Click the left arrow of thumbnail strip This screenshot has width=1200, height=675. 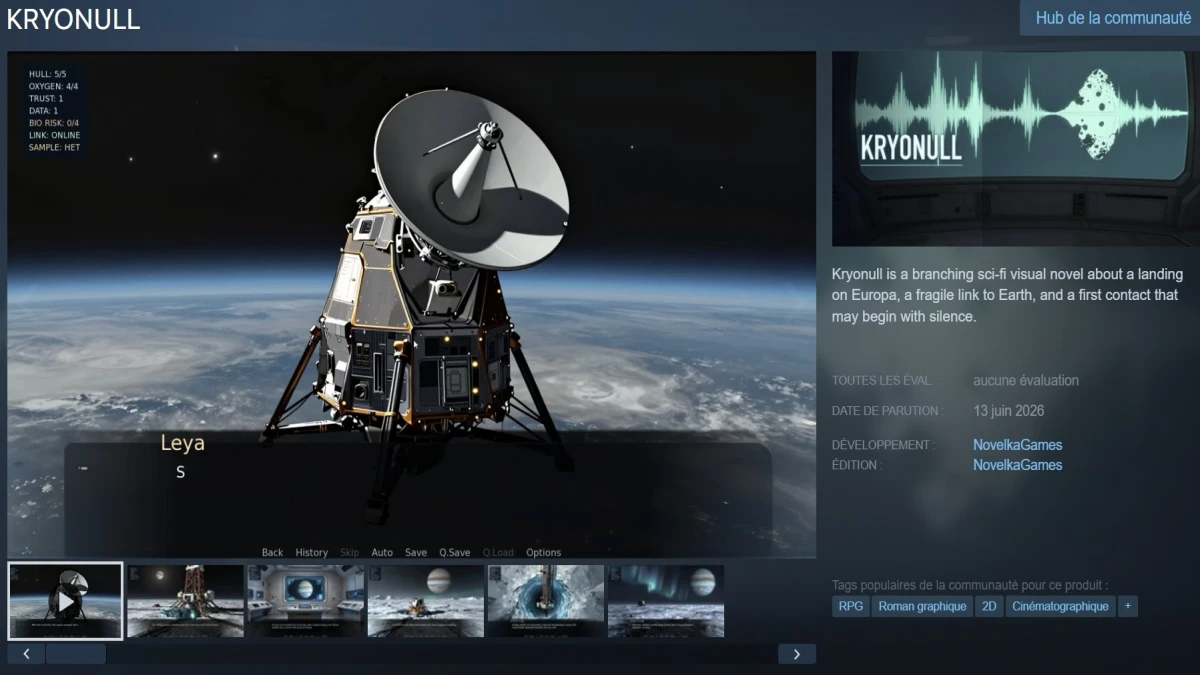click(26, 654)
